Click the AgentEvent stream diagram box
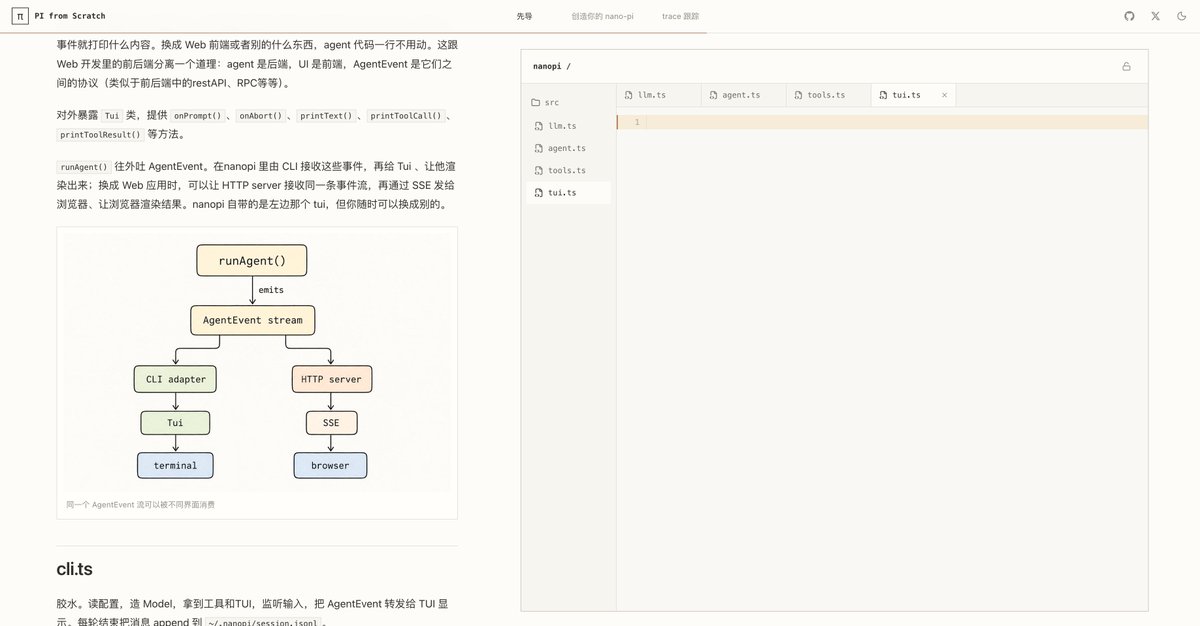1200x626 pixels. (253, 321)
